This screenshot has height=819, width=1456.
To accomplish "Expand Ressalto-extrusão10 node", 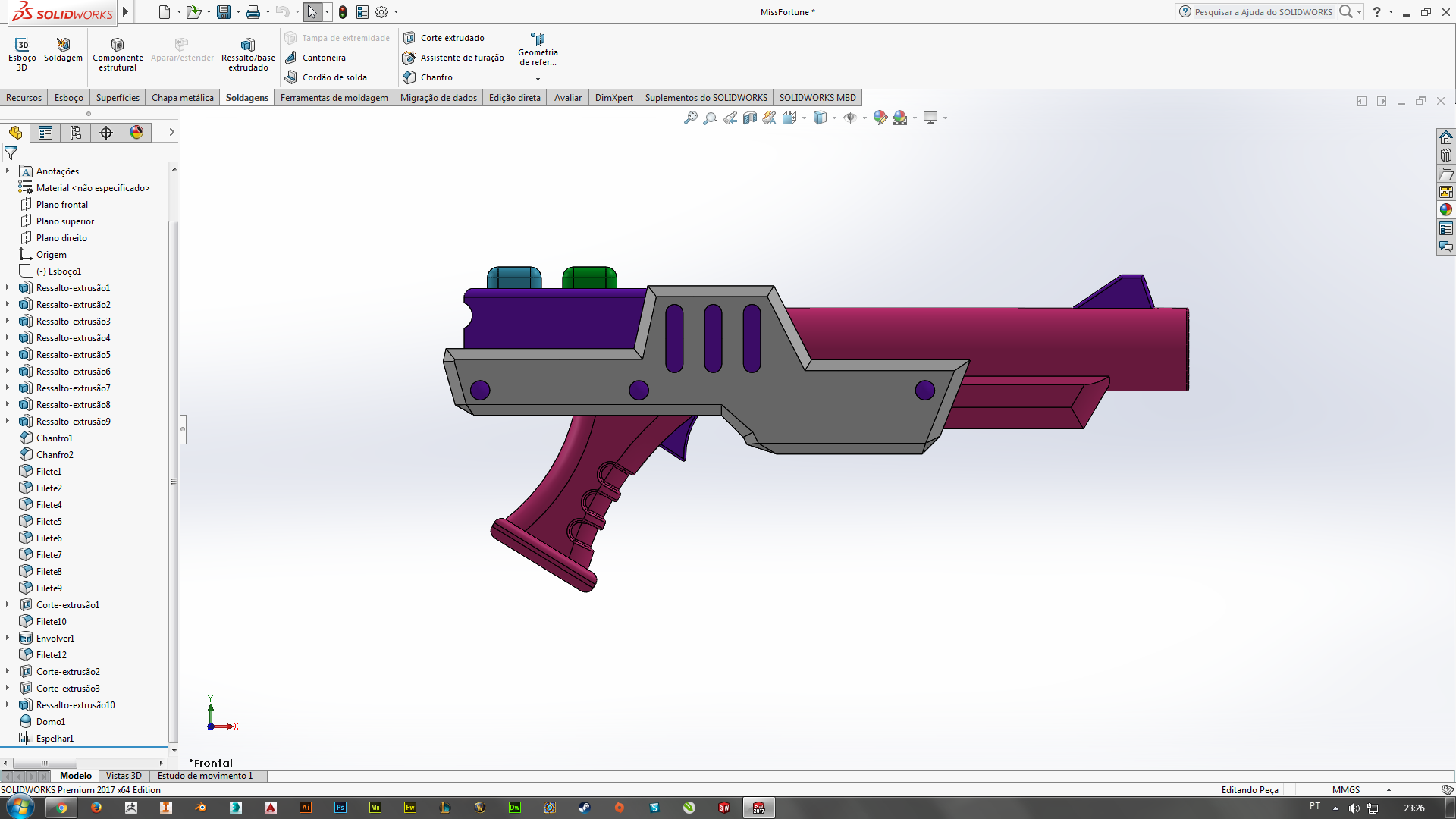I will pyautogui.click(x=8, y=705).
